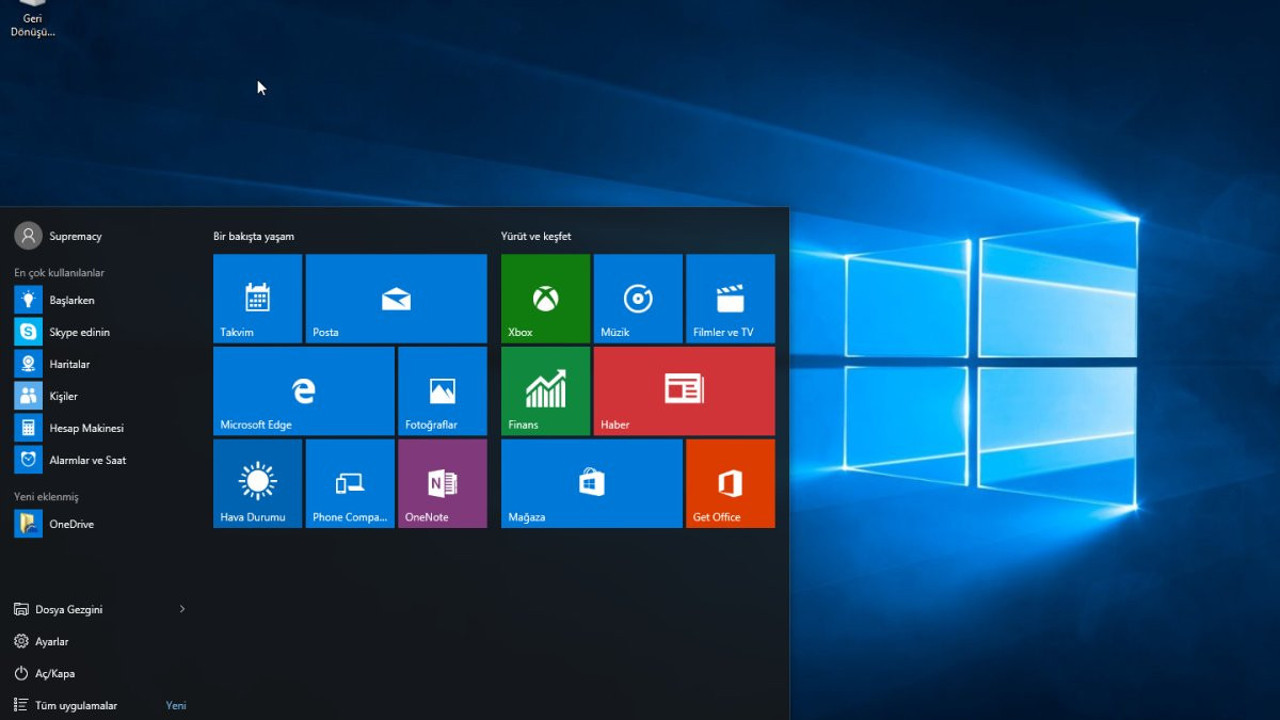Image resolution: width=1280 pixels, height=720 pixels.
Task: Open the Finans finance tile
Action: coord(545,390)
